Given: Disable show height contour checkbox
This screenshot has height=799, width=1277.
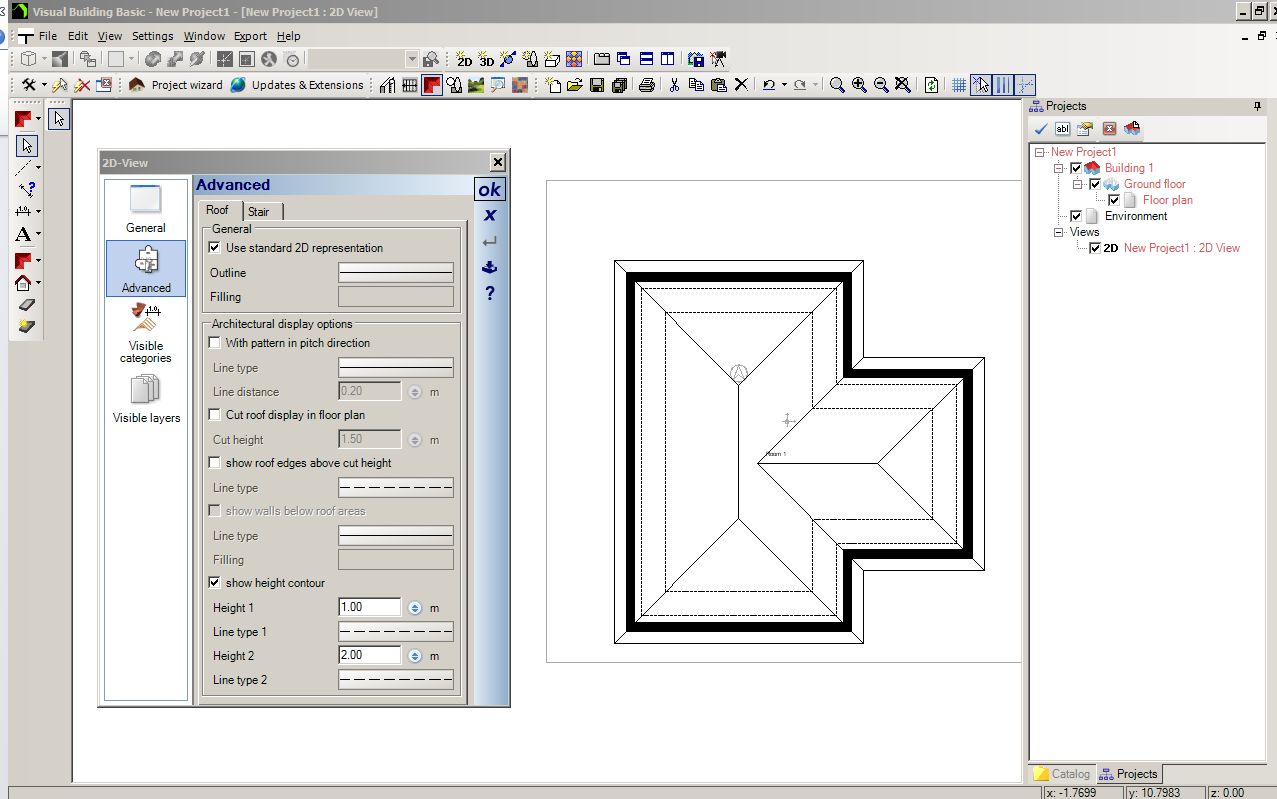Looking at the screenshot, I should coord(214,583).
